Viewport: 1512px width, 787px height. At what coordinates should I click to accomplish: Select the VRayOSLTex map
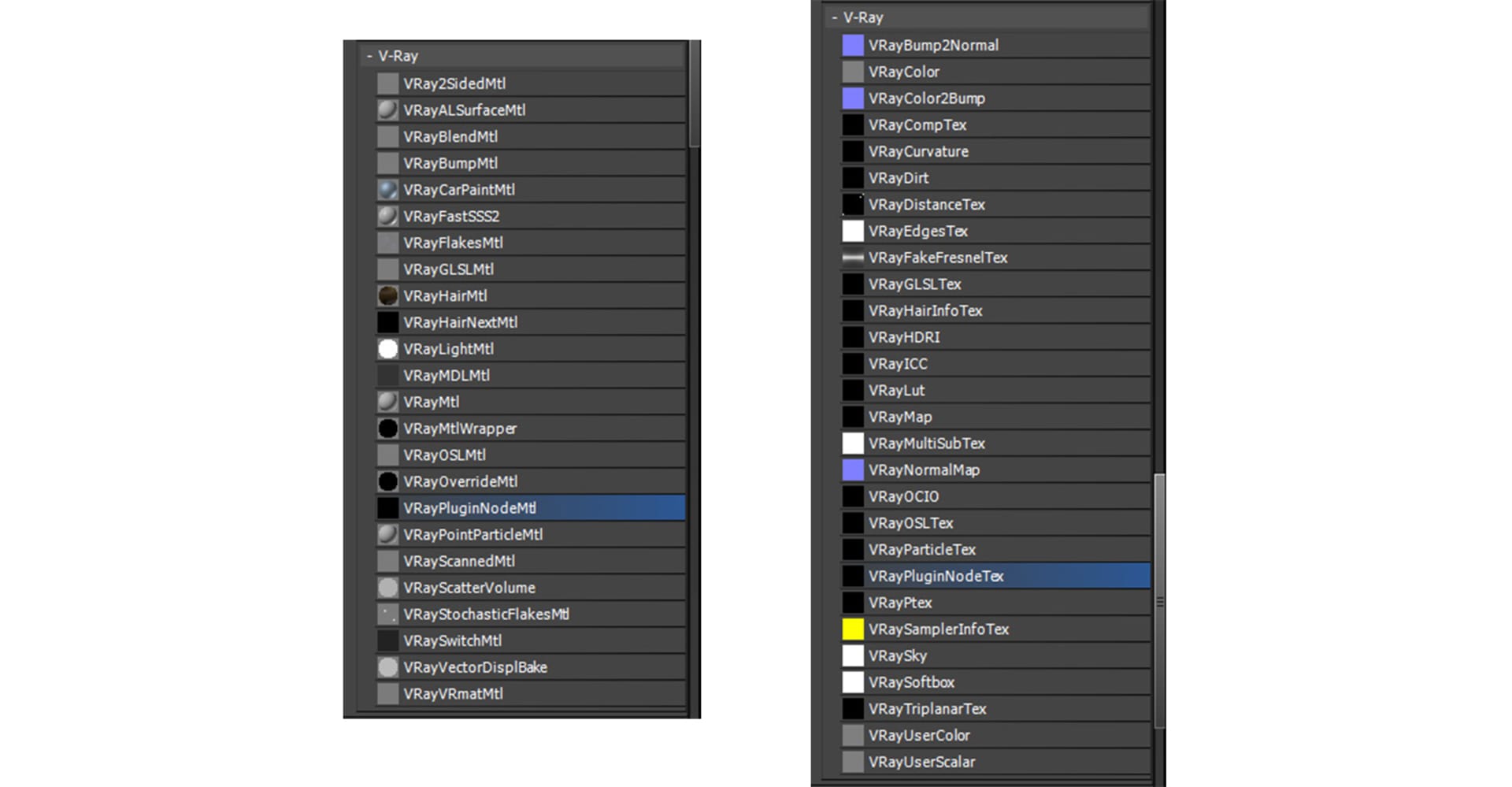coord(996,523)
